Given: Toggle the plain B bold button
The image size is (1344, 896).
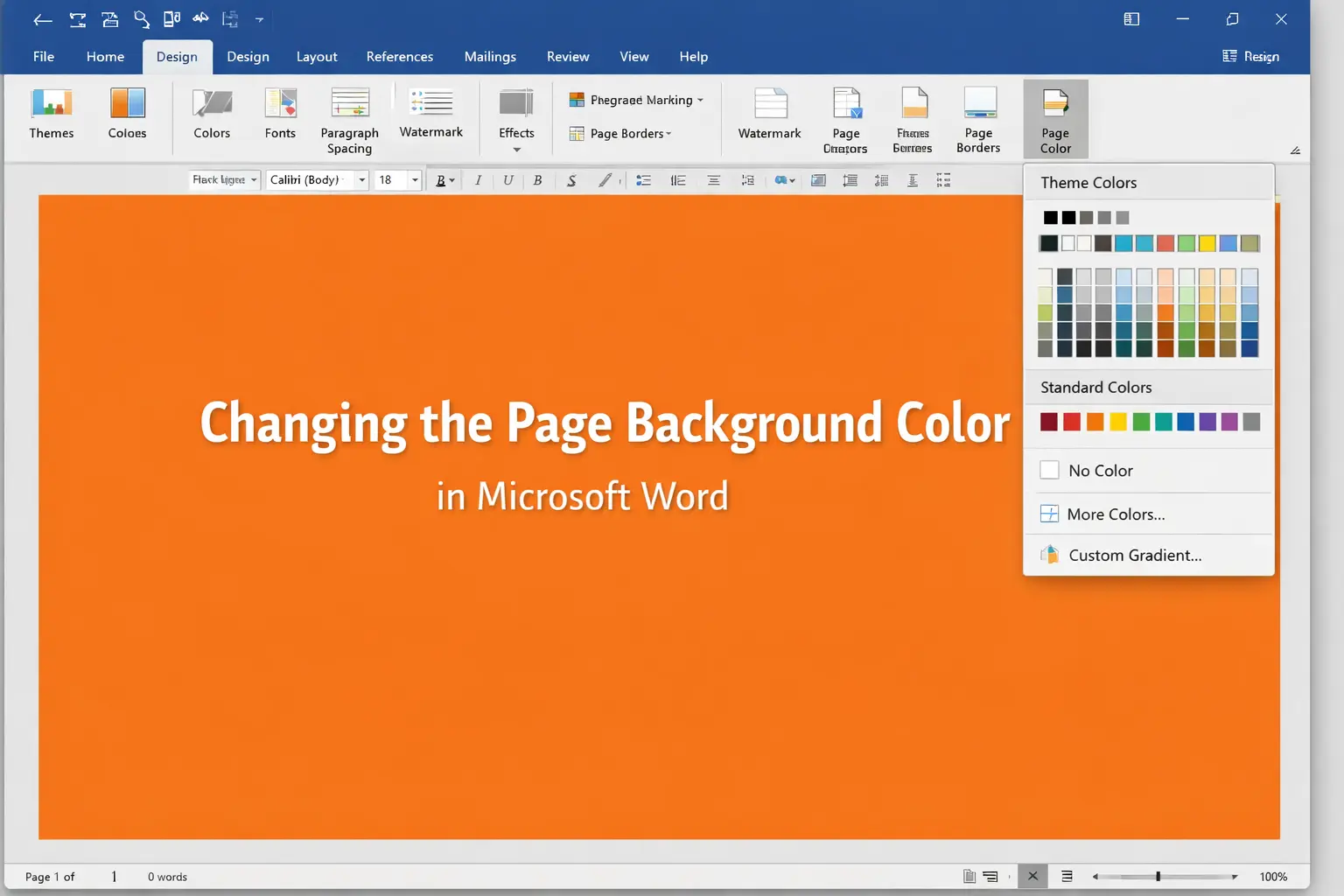Looking at the screenshot, I should click(x=537, y=180).
